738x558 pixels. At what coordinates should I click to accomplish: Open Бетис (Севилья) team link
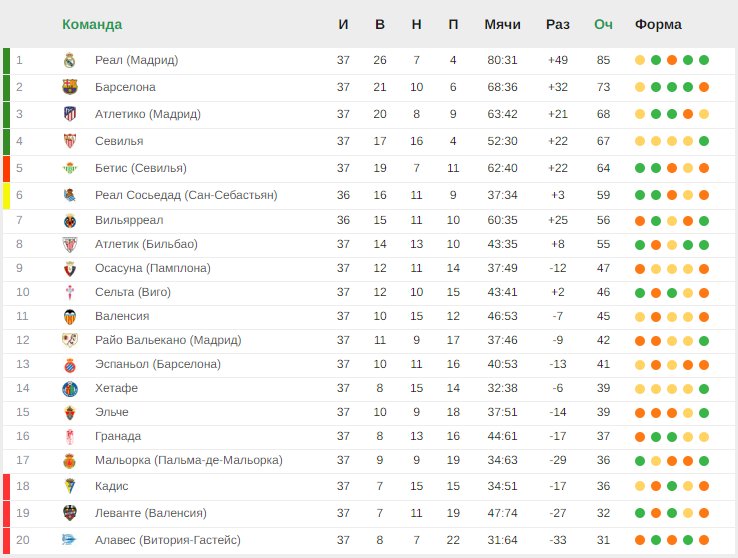point(141,168)
